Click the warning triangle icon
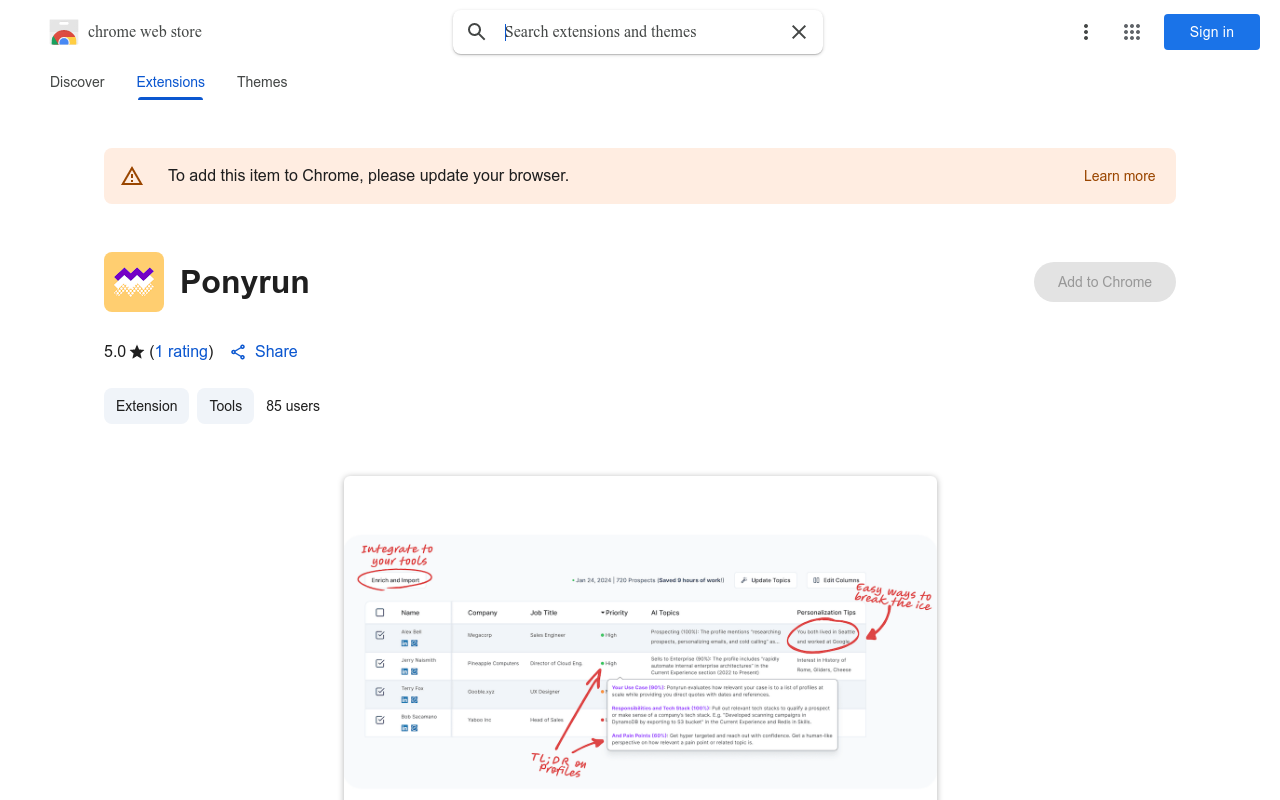The image size is (1280, 800). 132,176
